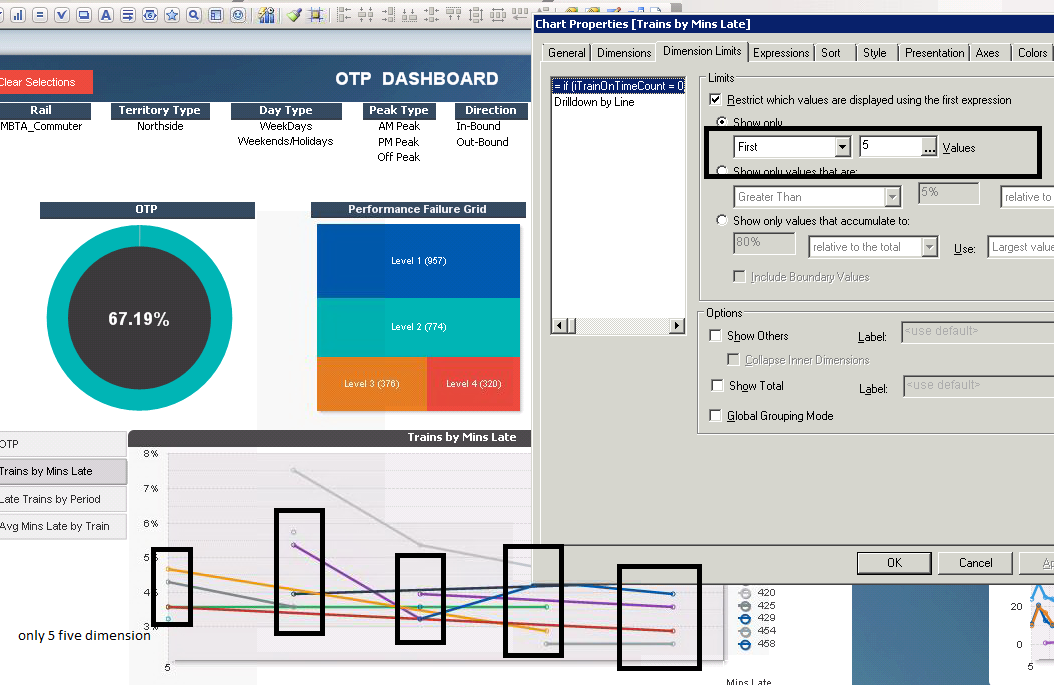Switch to the Dimensions tab
The height and width of the screenshot is (685, 1054).
click(624, 52)
